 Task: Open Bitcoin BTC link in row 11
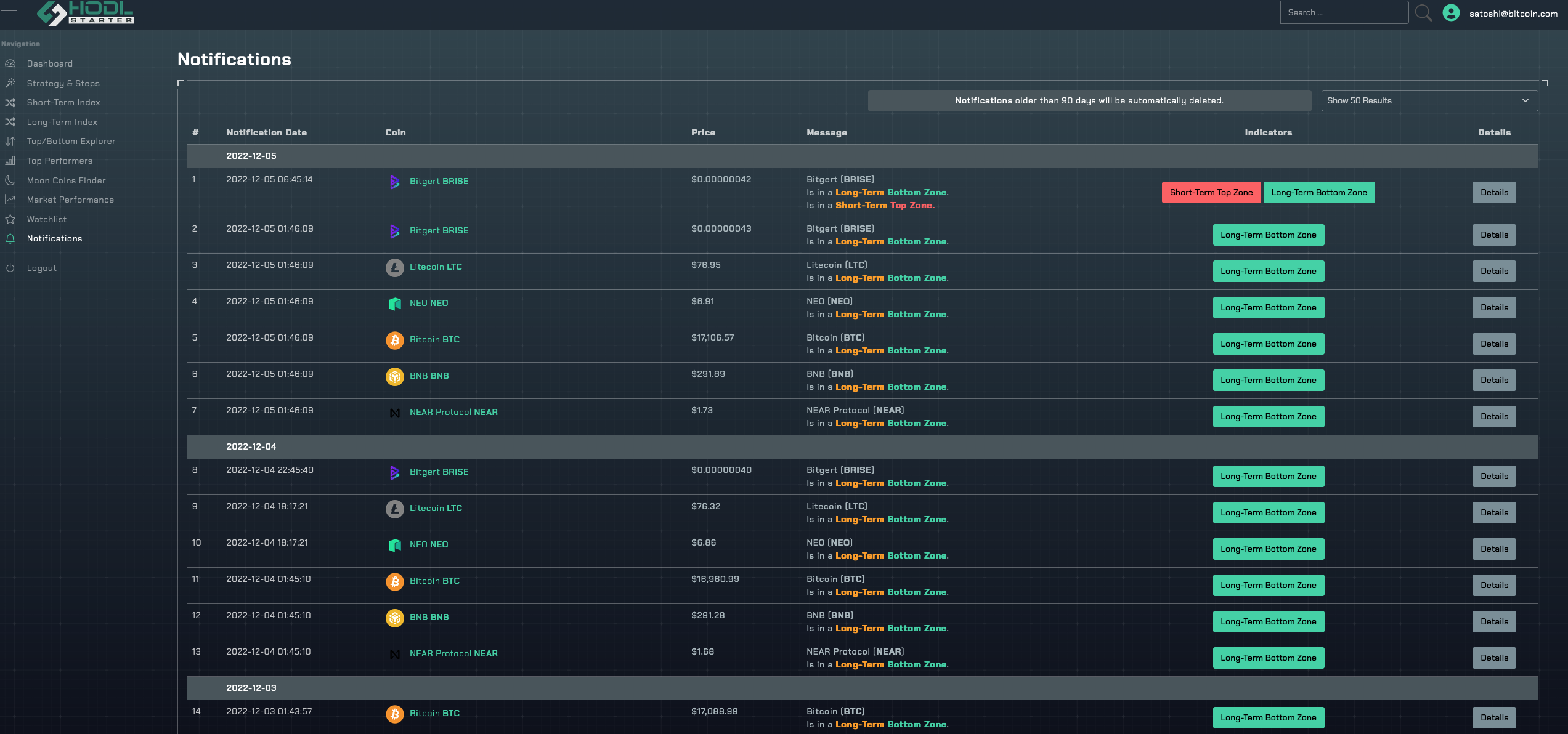coord(435,581)
